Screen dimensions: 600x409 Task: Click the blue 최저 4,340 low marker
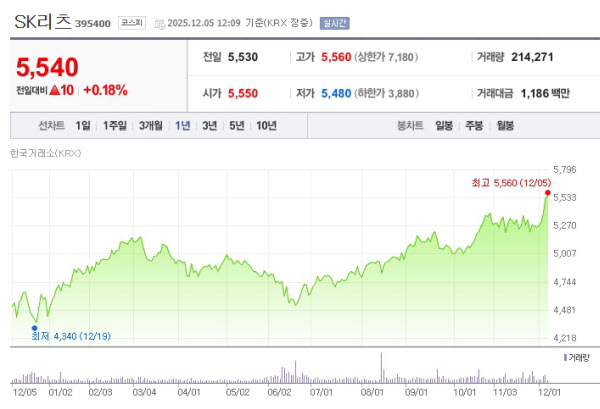tap(34, 327)
